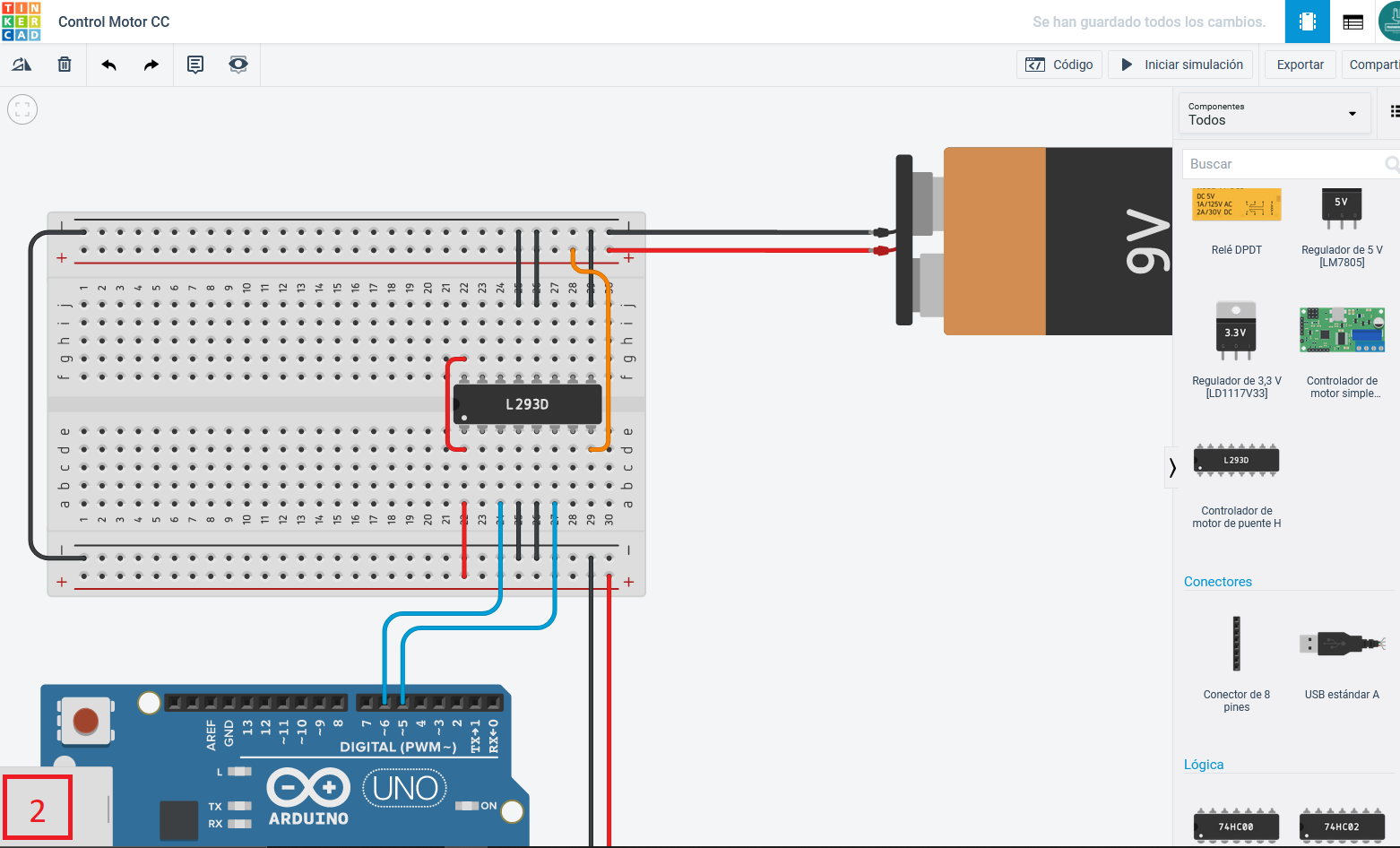The height and width of the screenshot is (848, 1400).
Task: Toggle component list layout icon
Action: click(1394, 112)
